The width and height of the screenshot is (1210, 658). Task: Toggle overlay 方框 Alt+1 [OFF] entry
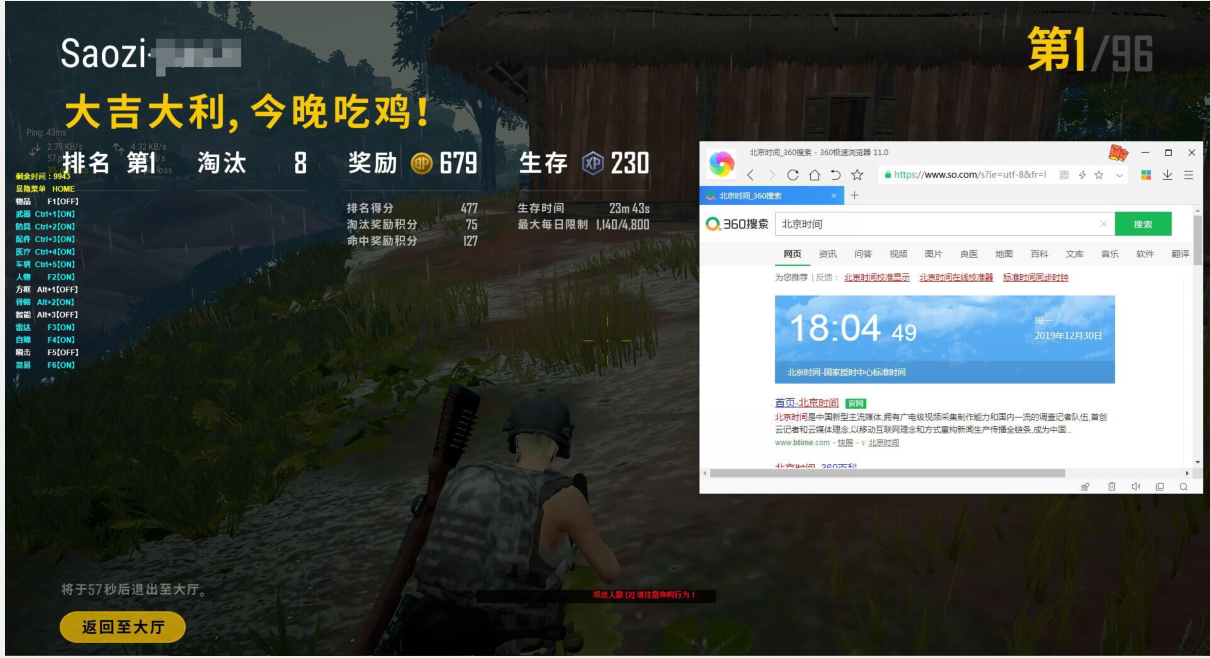(47, 289)
